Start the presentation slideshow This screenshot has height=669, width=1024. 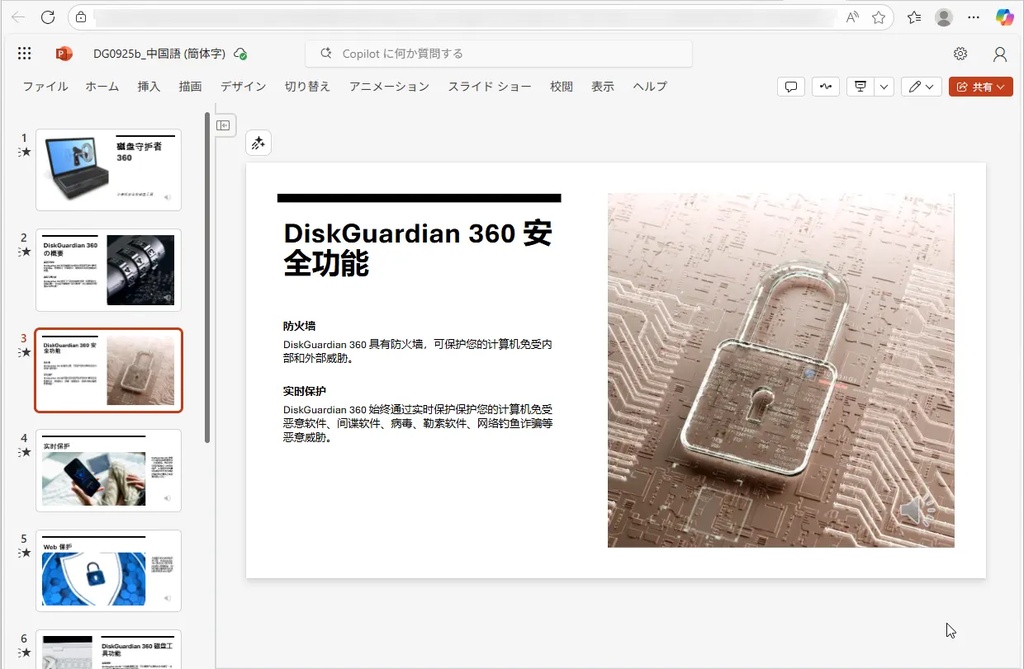(x=860, y=86)
